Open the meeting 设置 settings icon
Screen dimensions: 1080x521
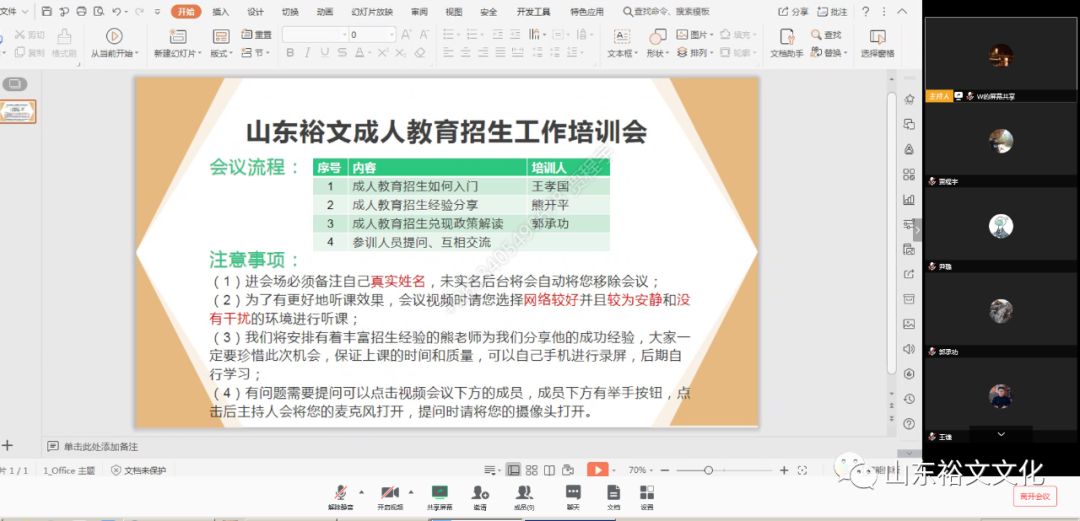click(x=647, y=492)
